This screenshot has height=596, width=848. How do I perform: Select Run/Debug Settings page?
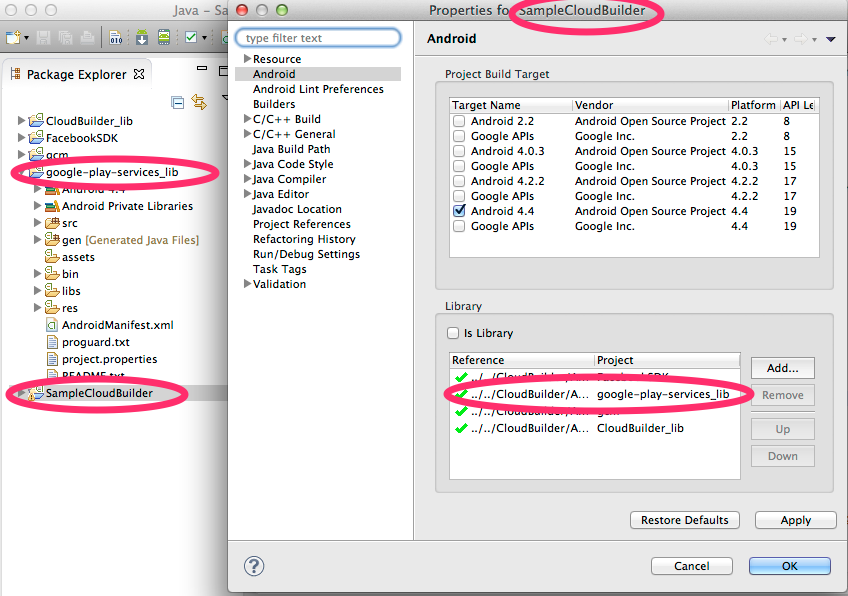coord(306,254)
